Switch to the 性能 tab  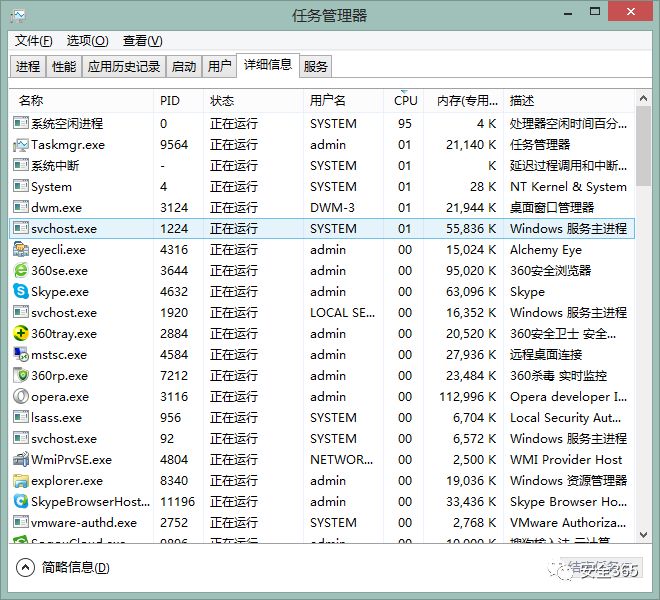pos(64,67)
